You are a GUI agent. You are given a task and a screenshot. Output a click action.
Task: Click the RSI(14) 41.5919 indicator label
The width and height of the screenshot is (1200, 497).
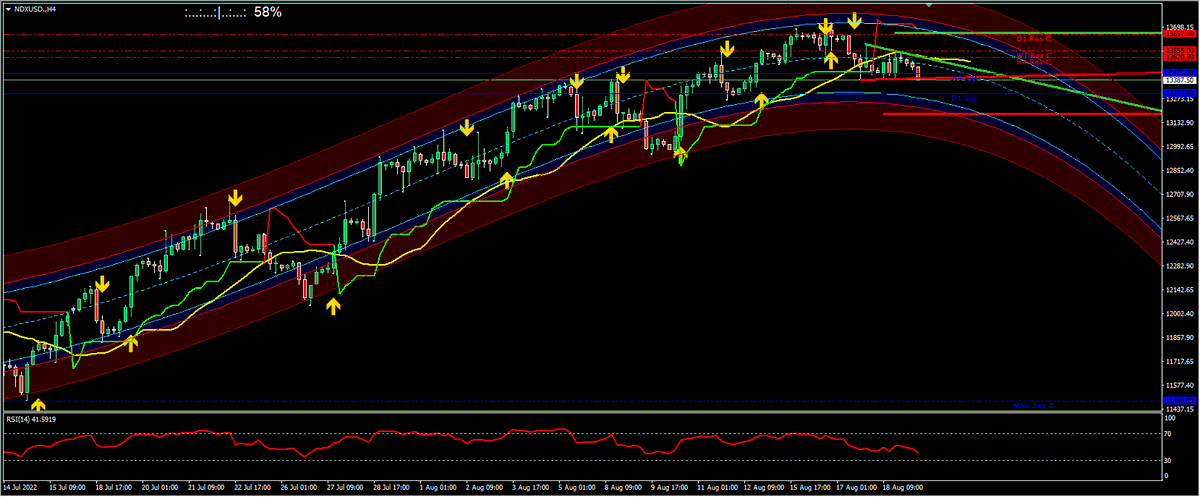33,419
